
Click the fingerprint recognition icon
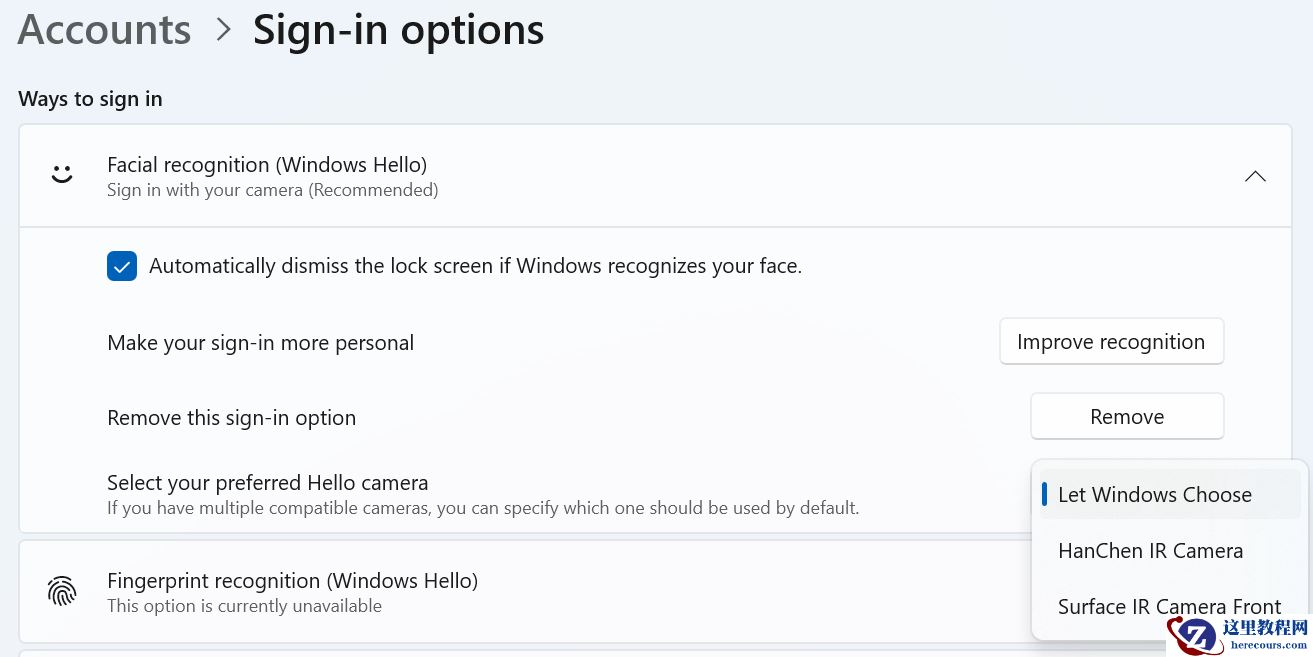tap(62, 591)
